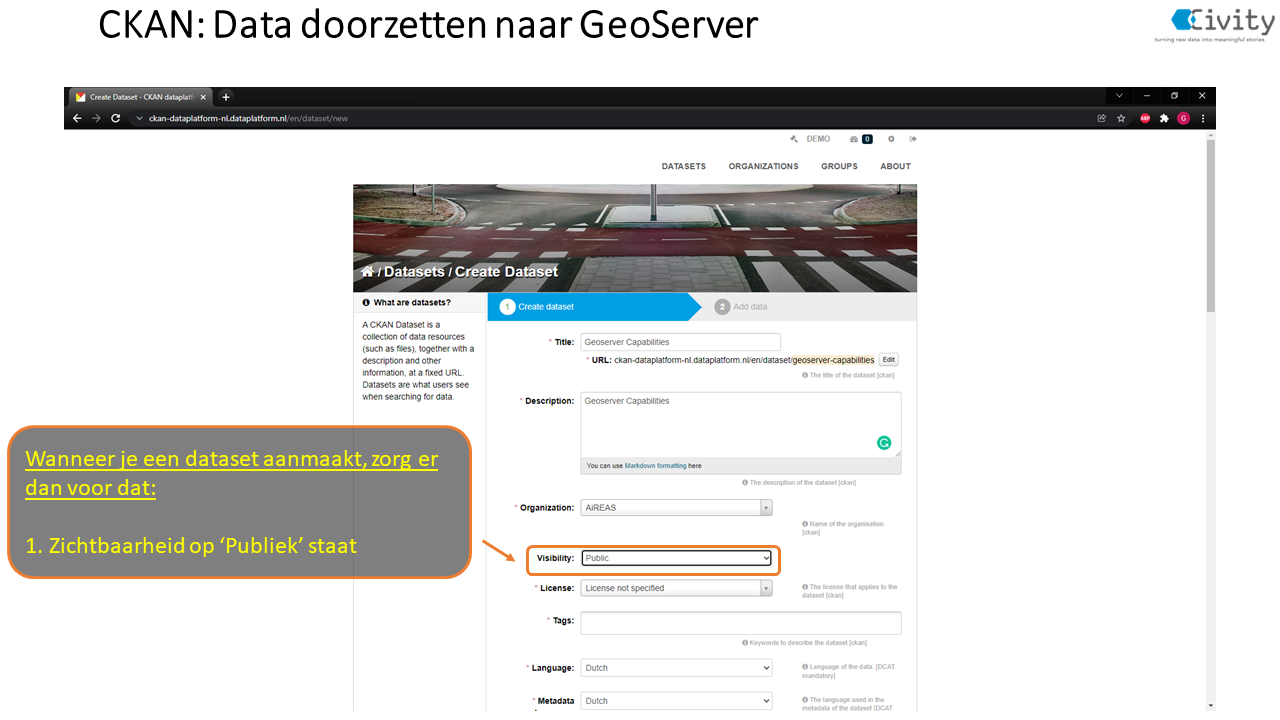Screen dimensions: 1280x720
Task: Click the Grammarly icon in Description
Action: tap(884, 443)
